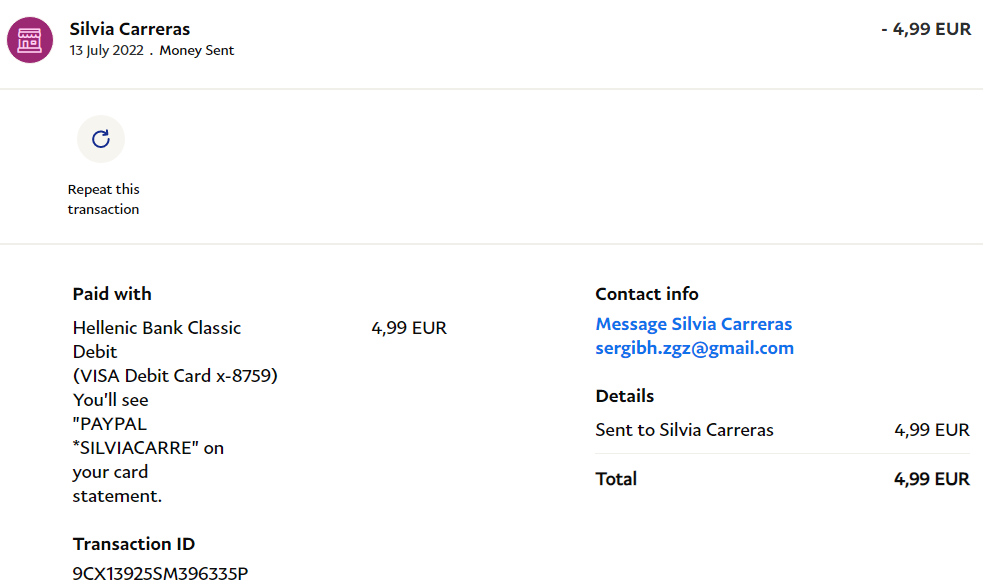Click the VISA Debit Card x-8759 line

(x=175, y=376)
